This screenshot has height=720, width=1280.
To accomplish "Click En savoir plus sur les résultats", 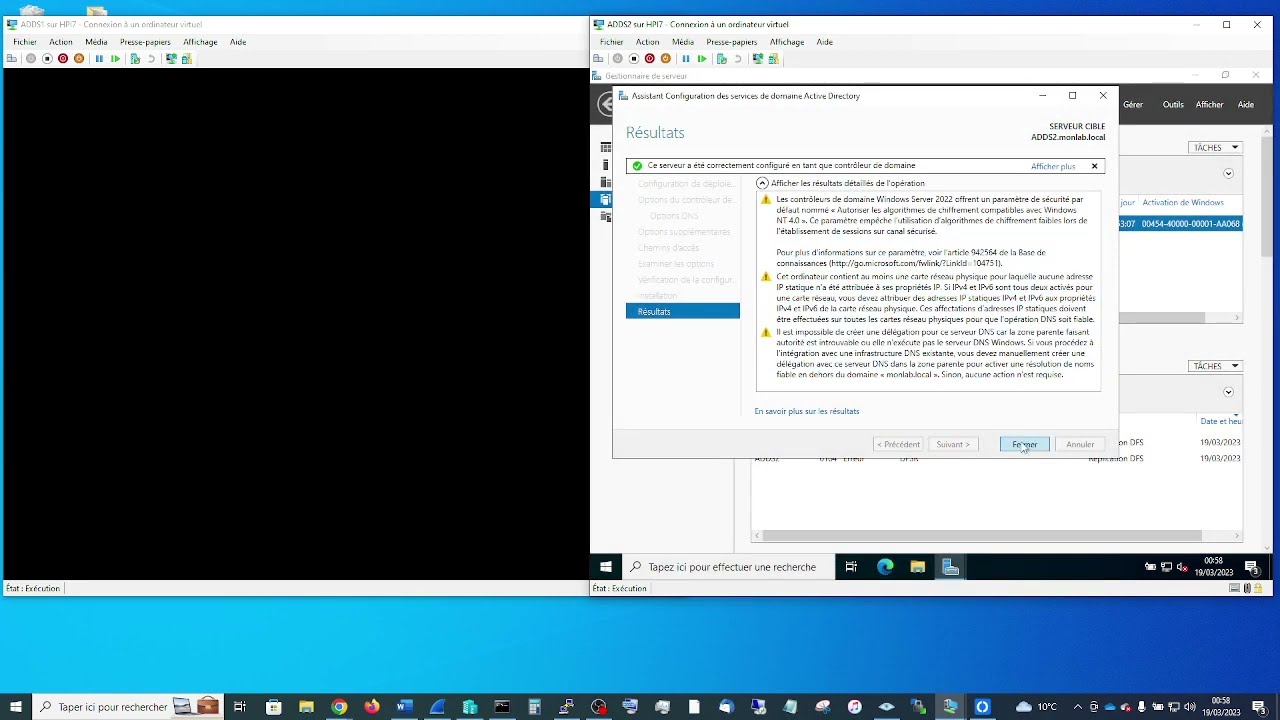I will [807, 411].
